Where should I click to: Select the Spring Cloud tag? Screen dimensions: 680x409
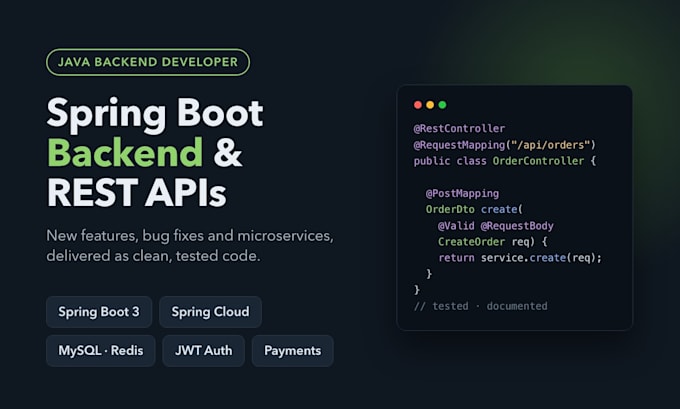[210, 312]
